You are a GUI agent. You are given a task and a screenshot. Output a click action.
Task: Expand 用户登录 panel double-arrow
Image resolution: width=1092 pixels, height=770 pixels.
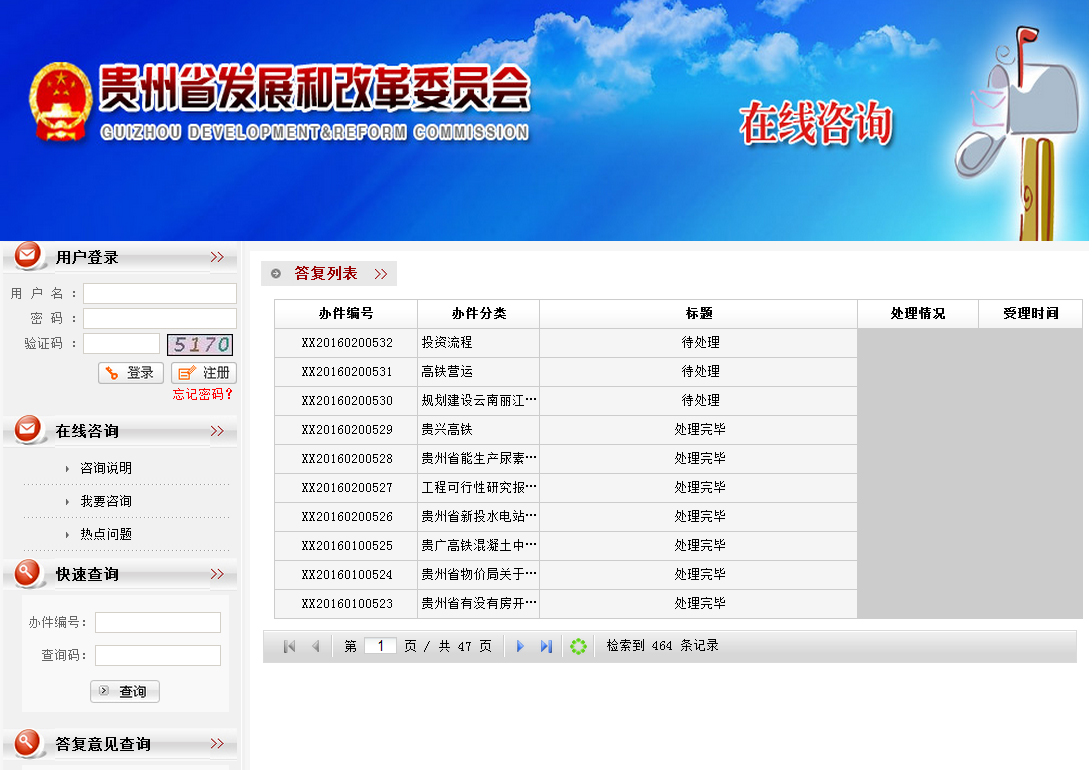coord(217,258)
